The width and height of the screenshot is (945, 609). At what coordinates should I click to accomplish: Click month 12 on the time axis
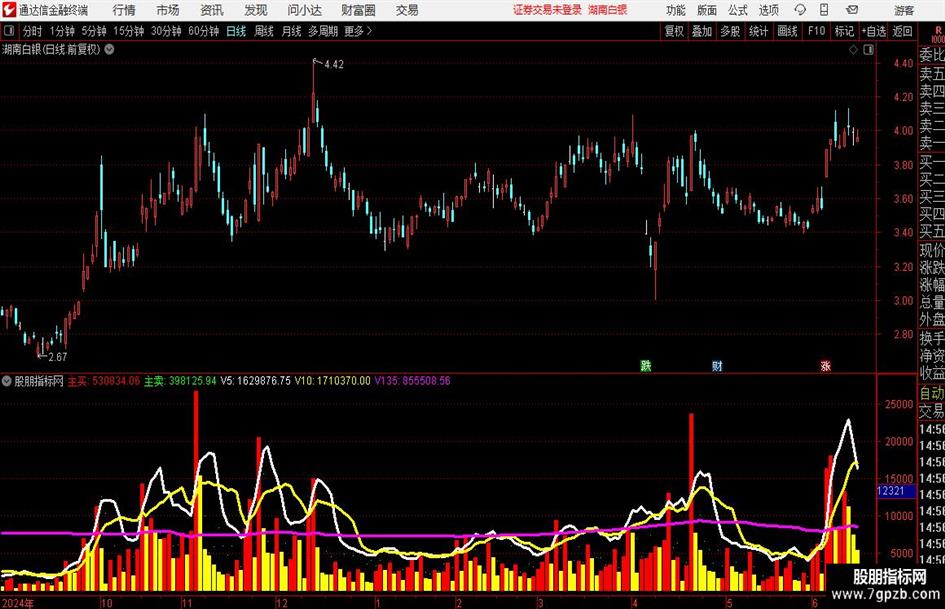281,602
